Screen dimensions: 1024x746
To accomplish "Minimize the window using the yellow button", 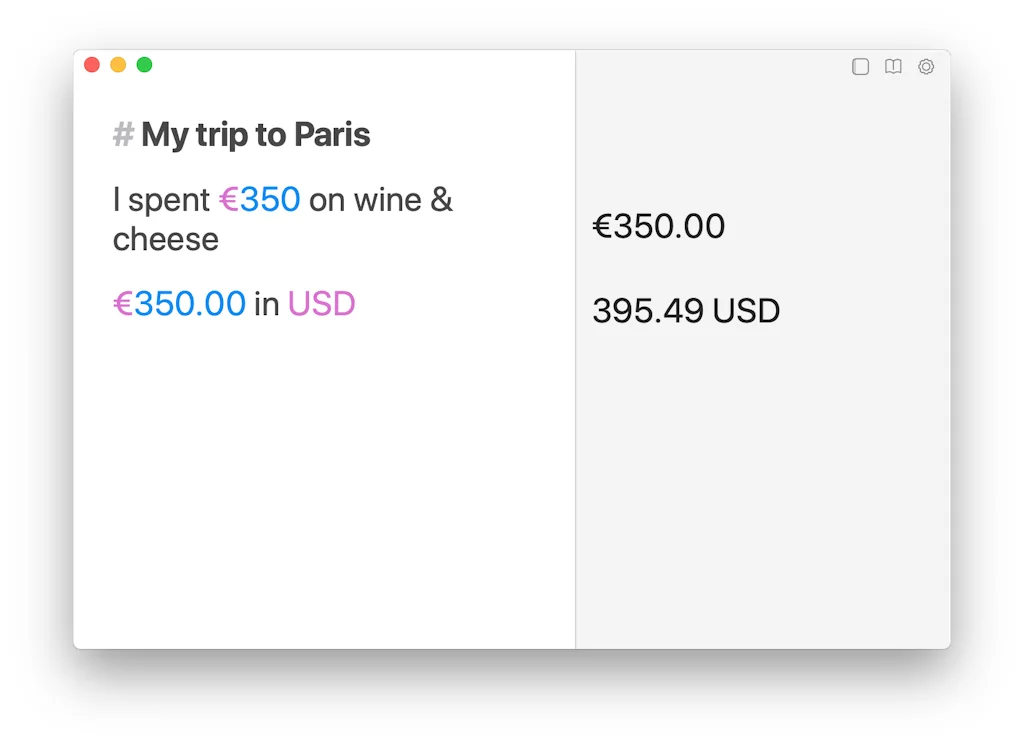I will tap(118, 65).
